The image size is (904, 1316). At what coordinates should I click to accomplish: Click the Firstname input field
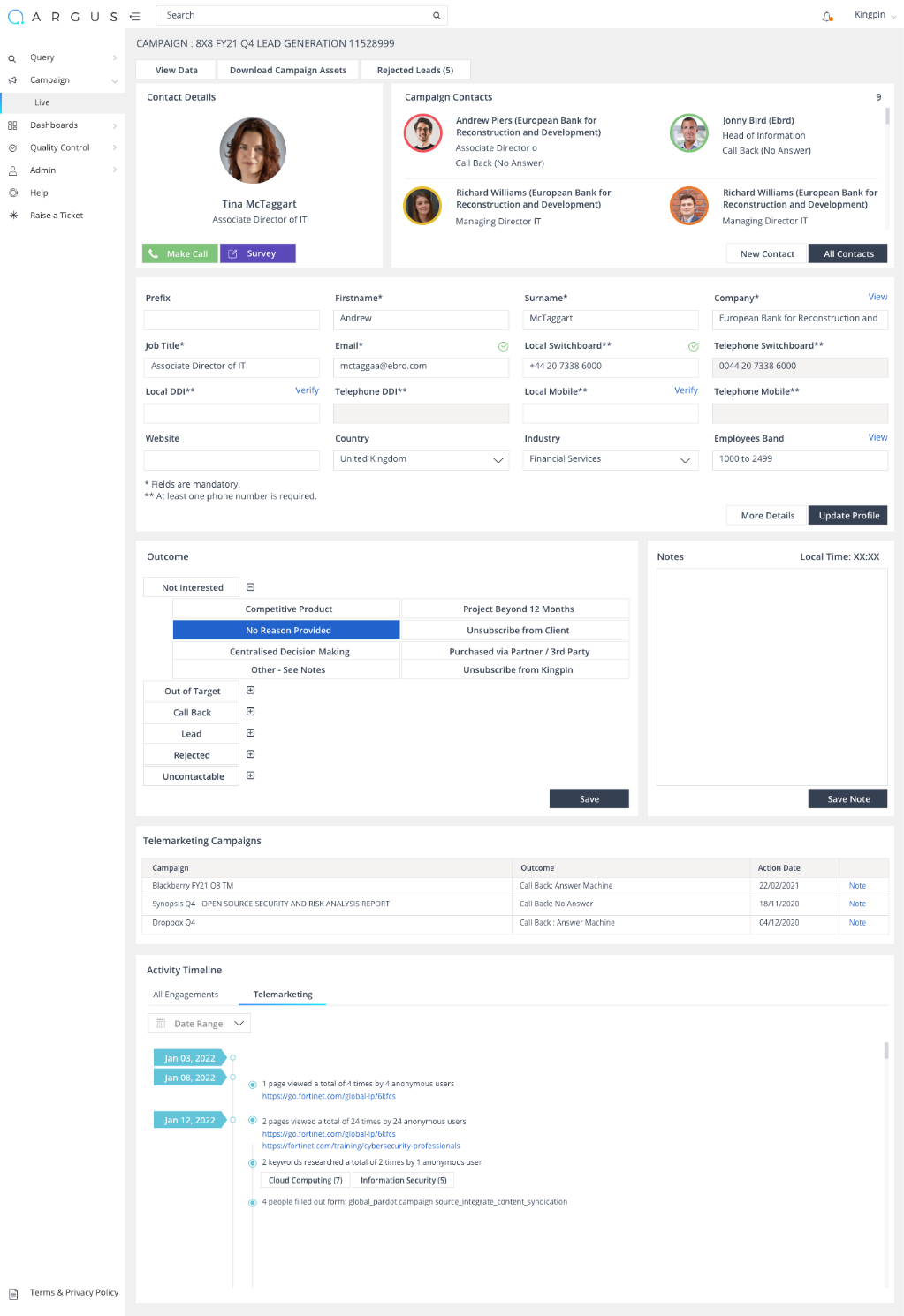pos(422,319)
